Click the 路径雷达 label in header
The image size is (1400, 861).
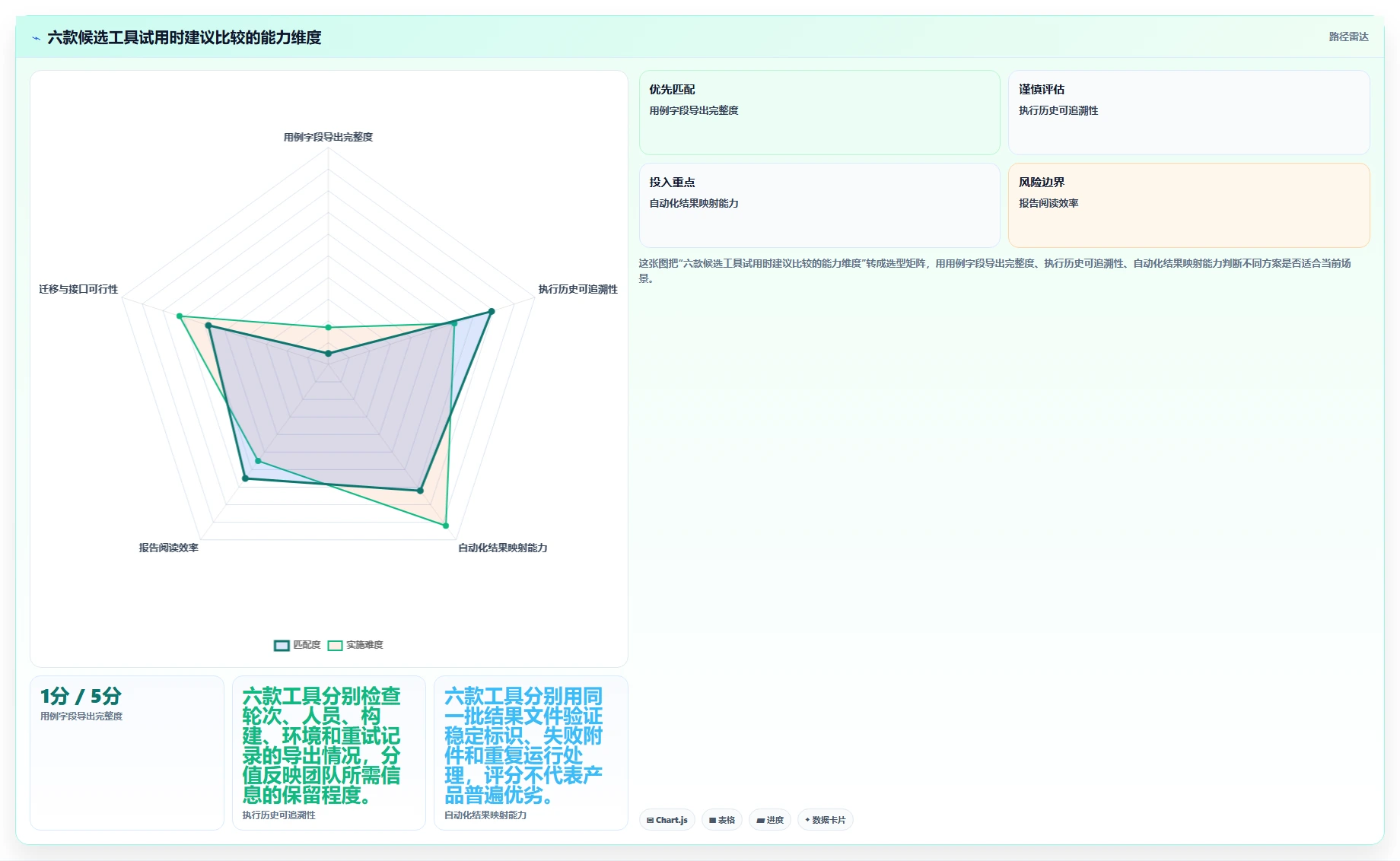tap(1348, 37)
